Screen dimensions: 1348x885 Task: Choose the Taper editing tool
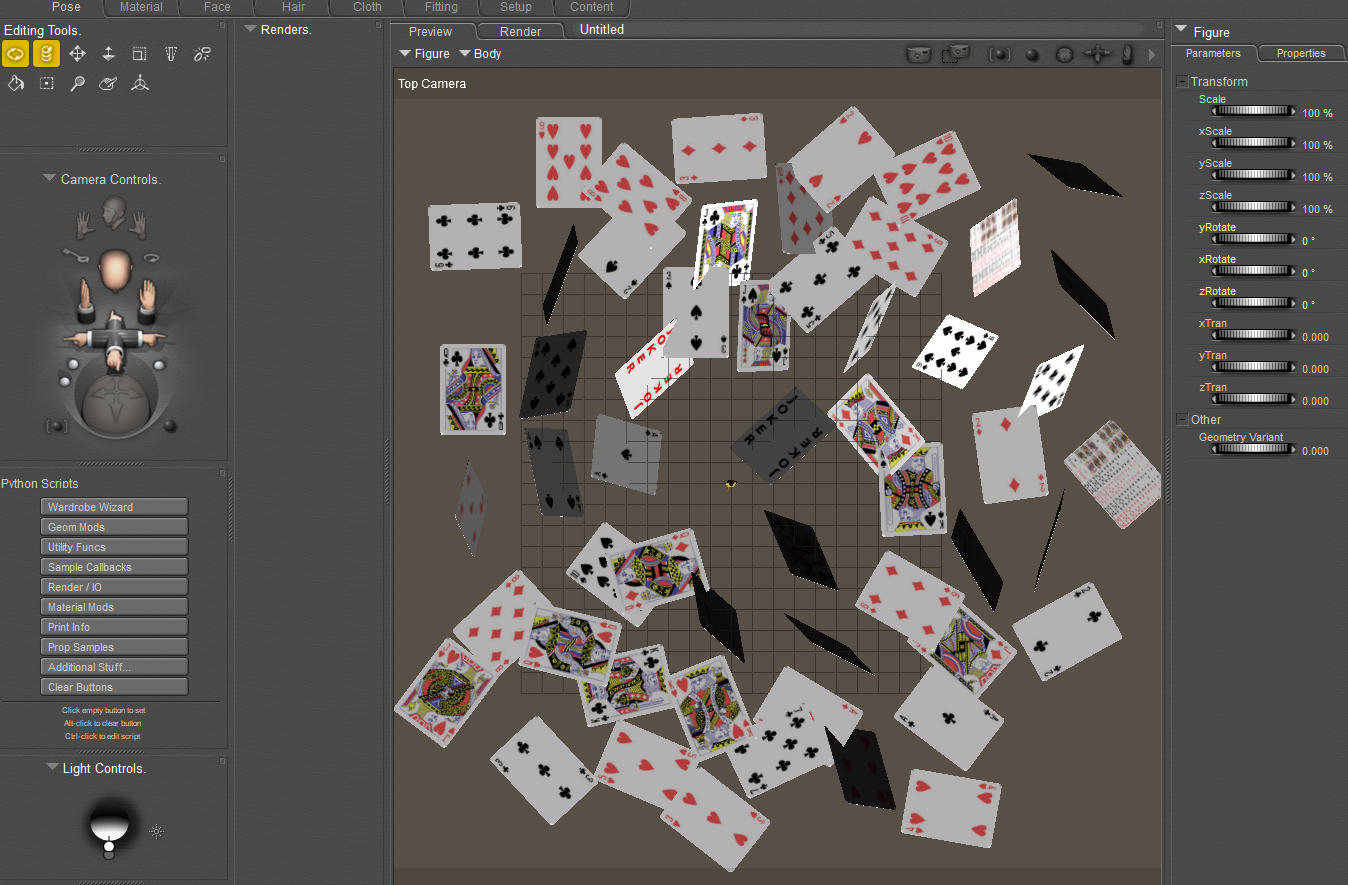click(x=170, y=54)
